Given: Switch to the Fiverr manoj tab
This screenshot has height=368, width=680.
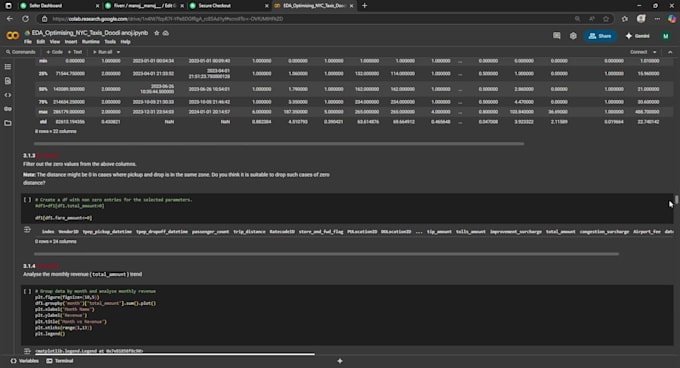Looking at the screenshot, I should pos(143,6).
